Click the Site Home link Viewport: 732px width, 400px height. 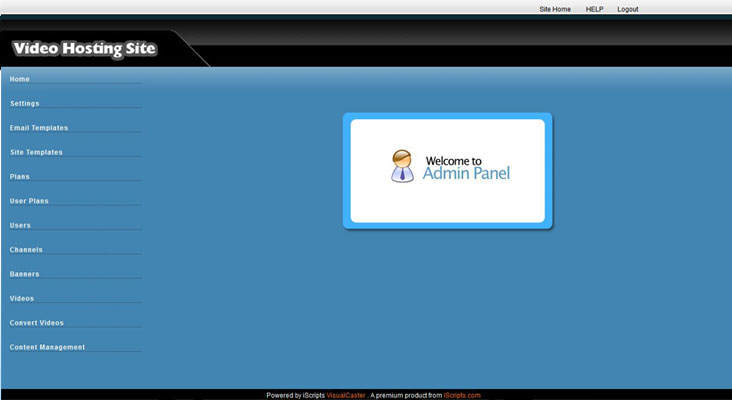555,9
